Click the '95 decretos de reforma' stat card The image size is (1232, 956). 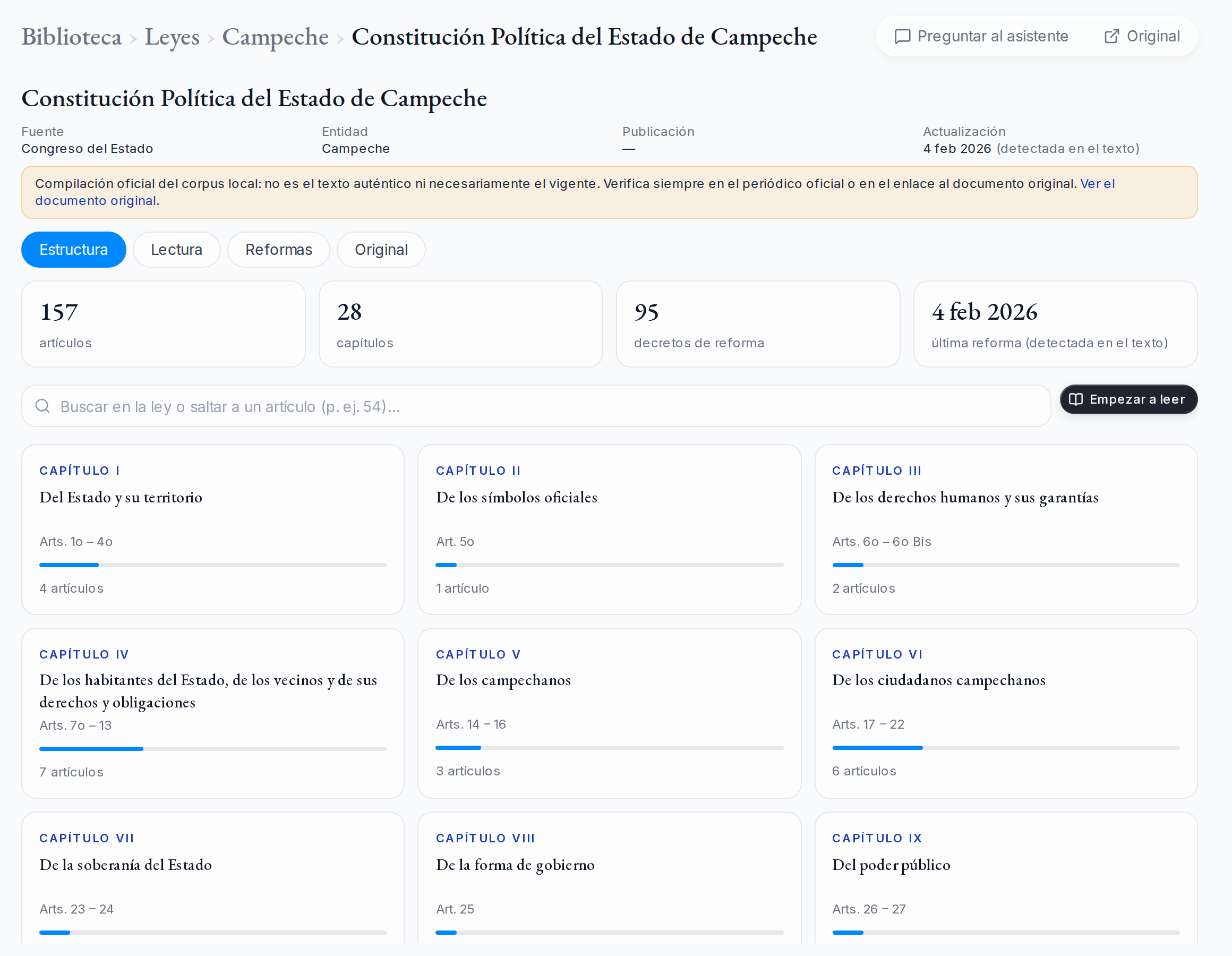(x=758, y=324)
